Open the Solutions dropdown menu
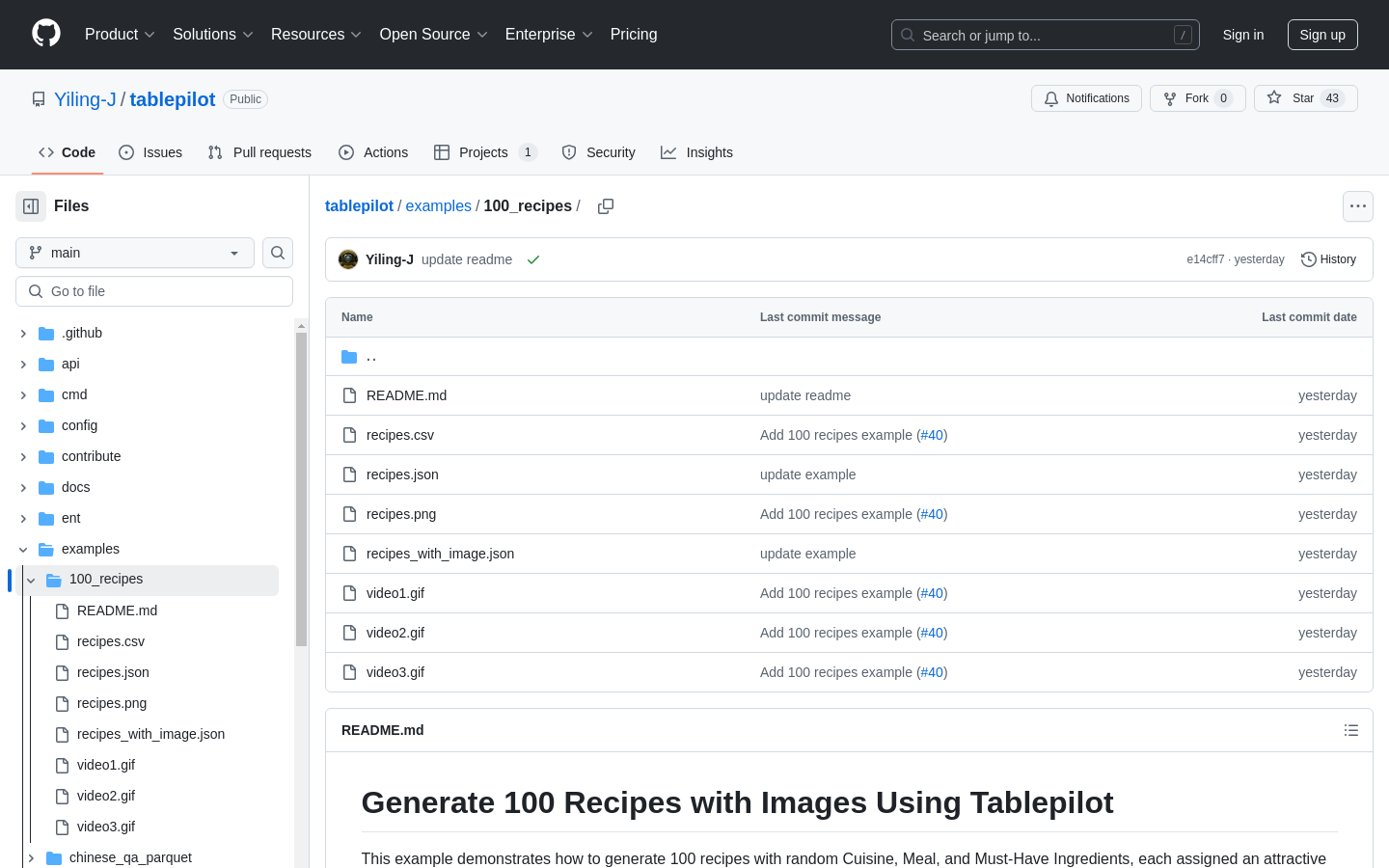Viewport: 1389px width, 868px height. 212,35
